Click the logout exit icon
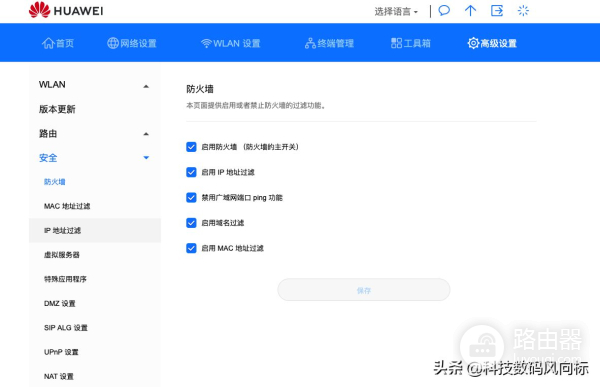The height and width of the screenshot is (387, 600). (497, 10)
